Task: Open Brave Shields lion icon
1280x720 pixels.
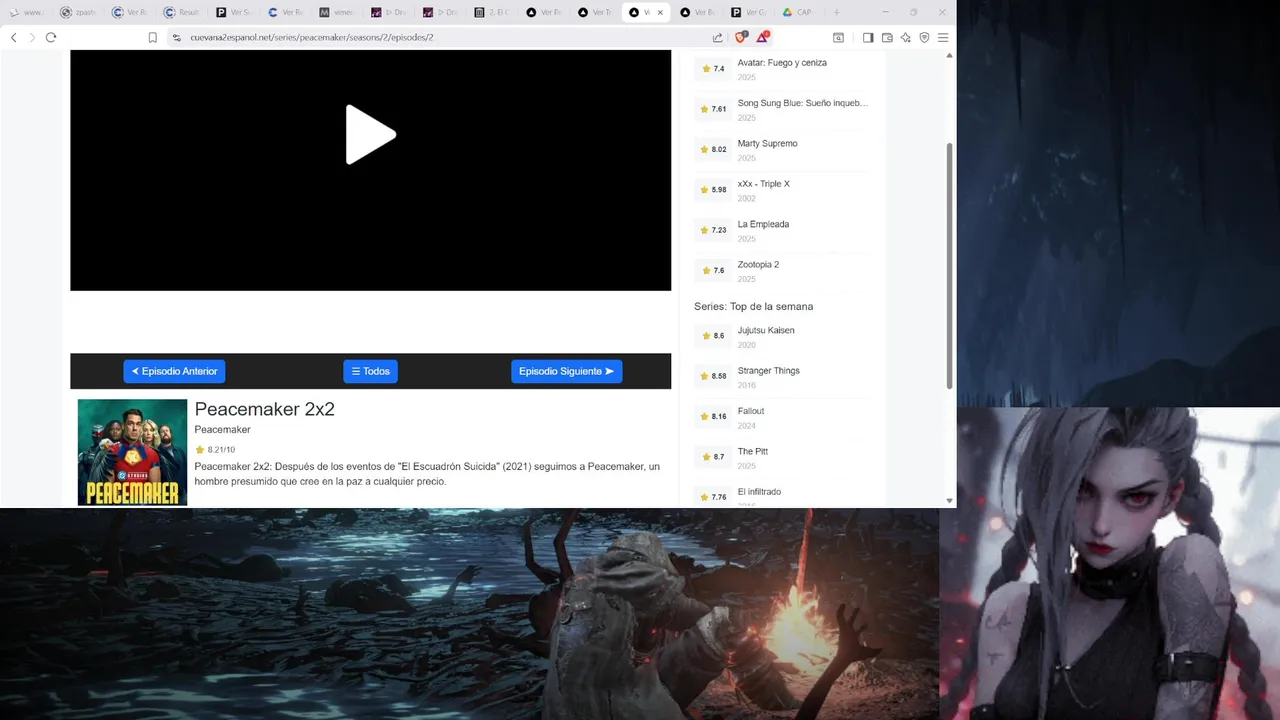Action: coord(741,37)
